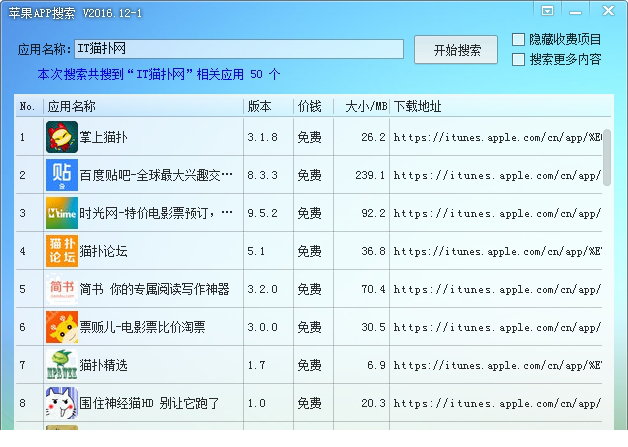628x447 pixels.
Task: Select 围住神经猫HD 别让它跑了 name
Action: coord(149,403)
